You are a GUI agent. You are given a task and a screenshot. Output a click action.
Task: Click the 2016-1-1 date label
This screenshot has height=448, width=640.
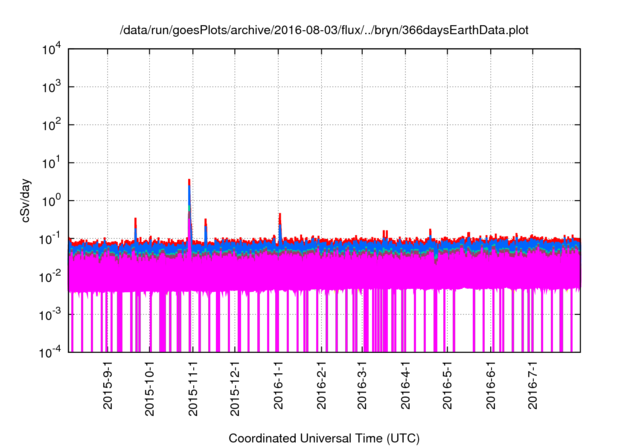click(278, 385)
